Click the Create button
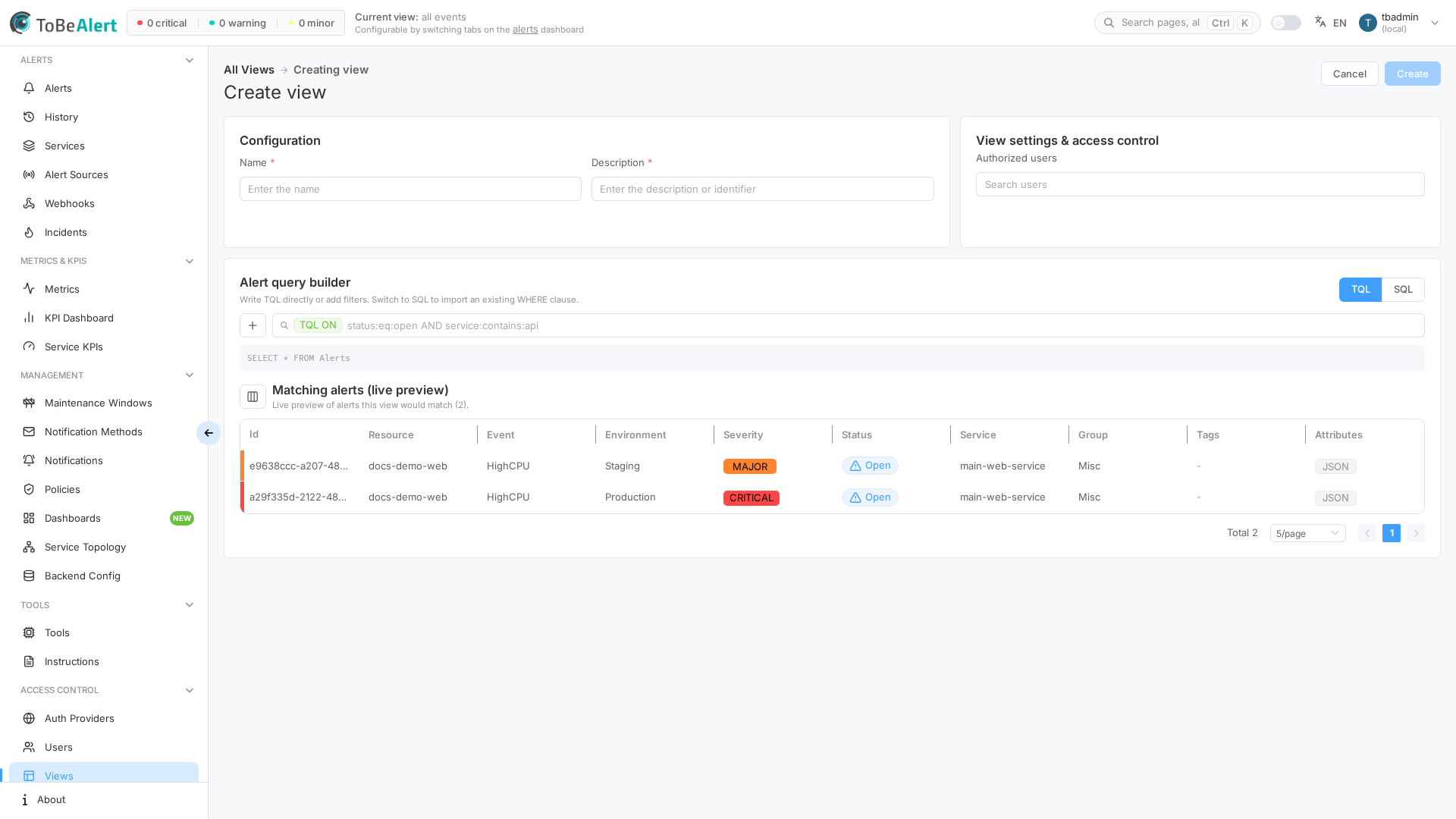Viewport: 1456px width, 819px height. click(x=1412, y=74)
